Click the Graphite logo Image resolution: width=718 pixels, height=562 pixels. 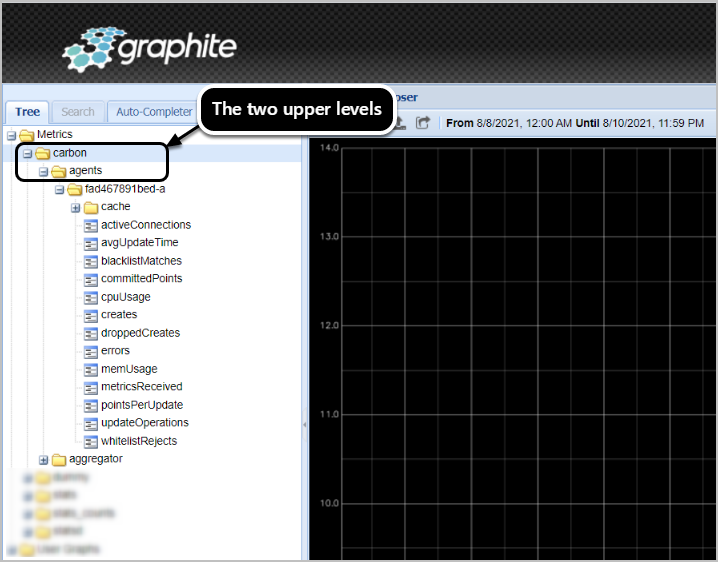[x=150, y=48]
